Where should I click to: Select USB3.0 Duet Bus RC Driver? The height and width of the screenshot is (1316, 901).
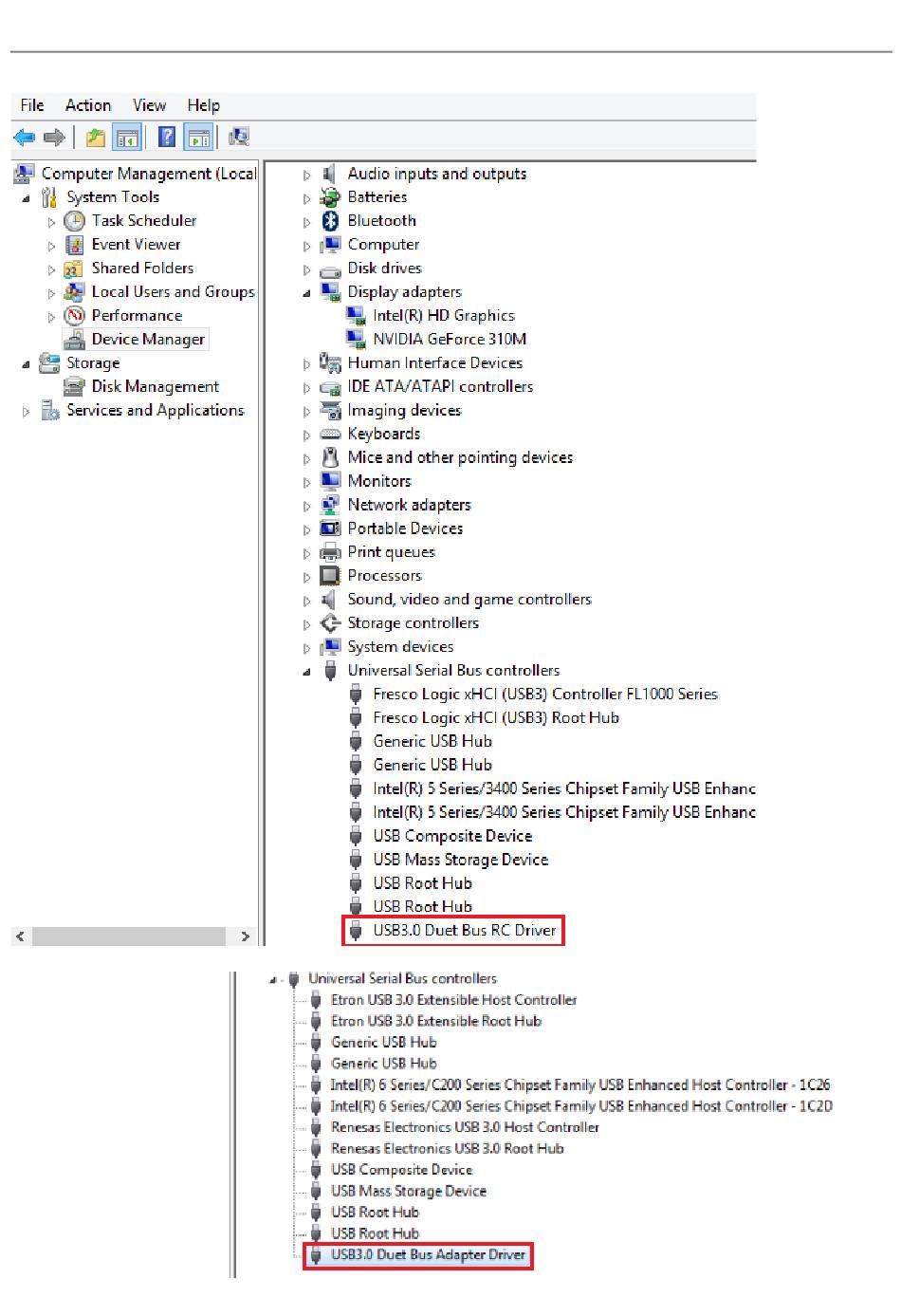tap(465, 930)
